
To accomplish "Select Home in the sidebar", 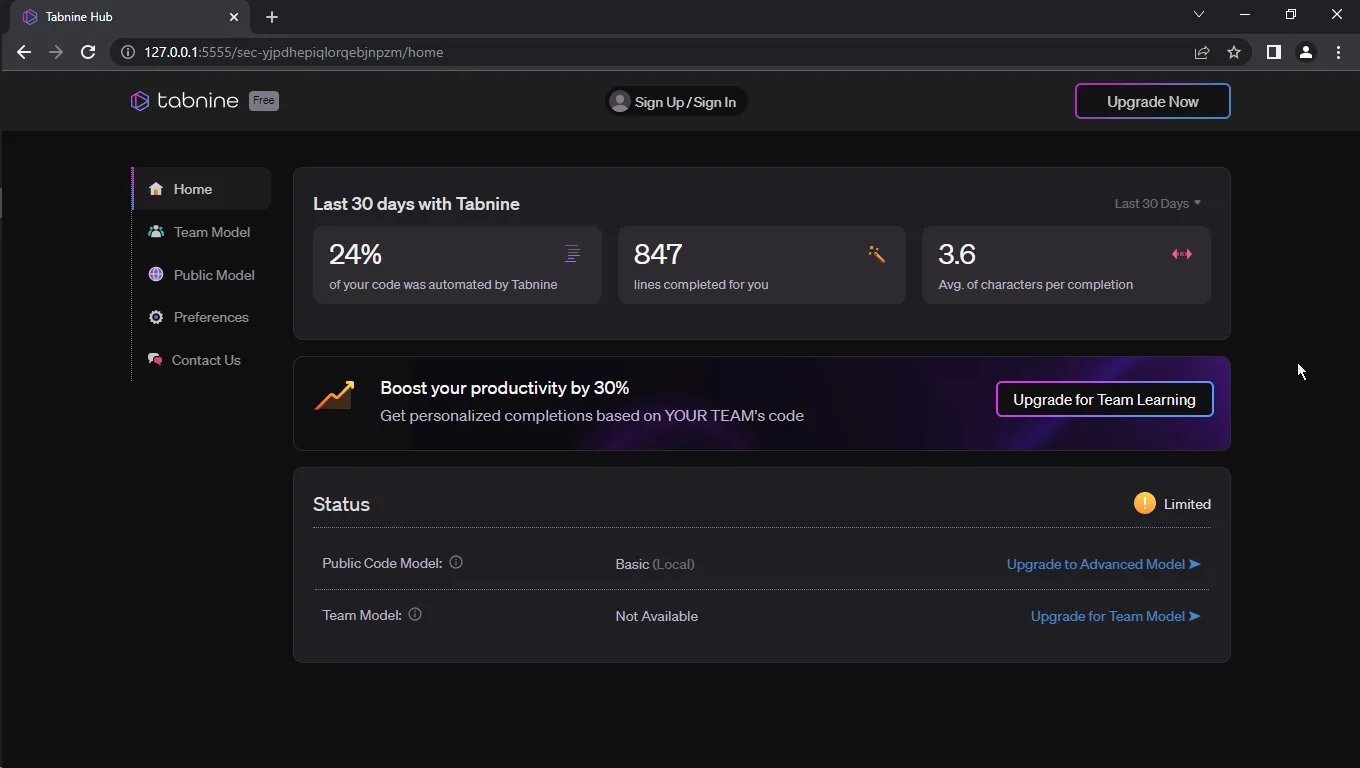I will pos(202,189).
